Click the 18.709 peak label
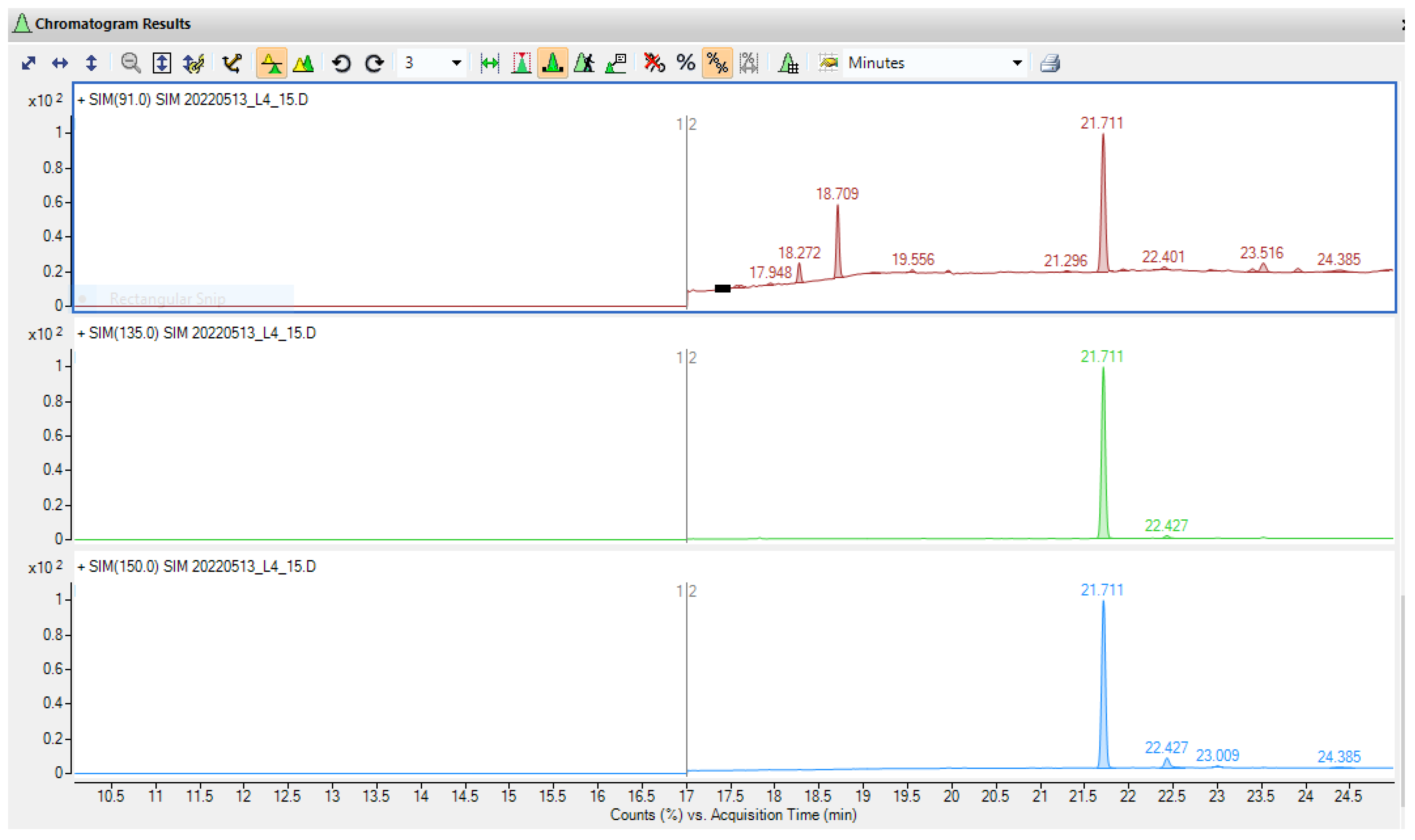 coord(837,193)
